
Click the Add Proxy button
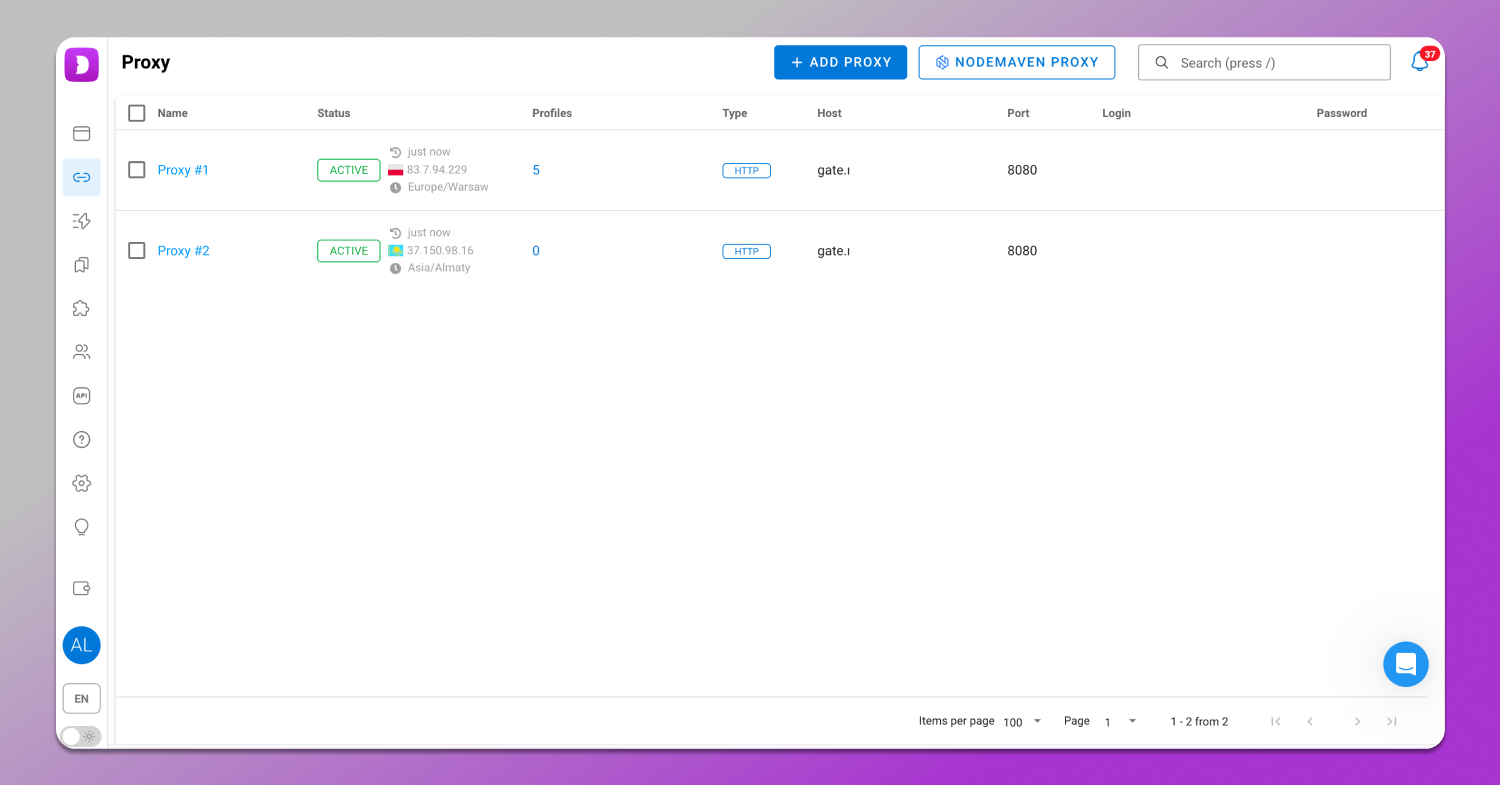(840, 62)
